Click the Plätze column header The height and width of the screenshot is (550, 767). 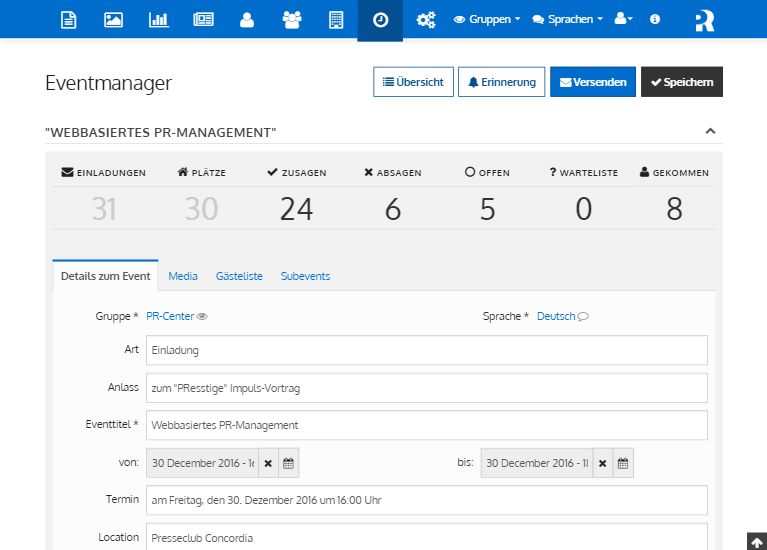point(202,172)
